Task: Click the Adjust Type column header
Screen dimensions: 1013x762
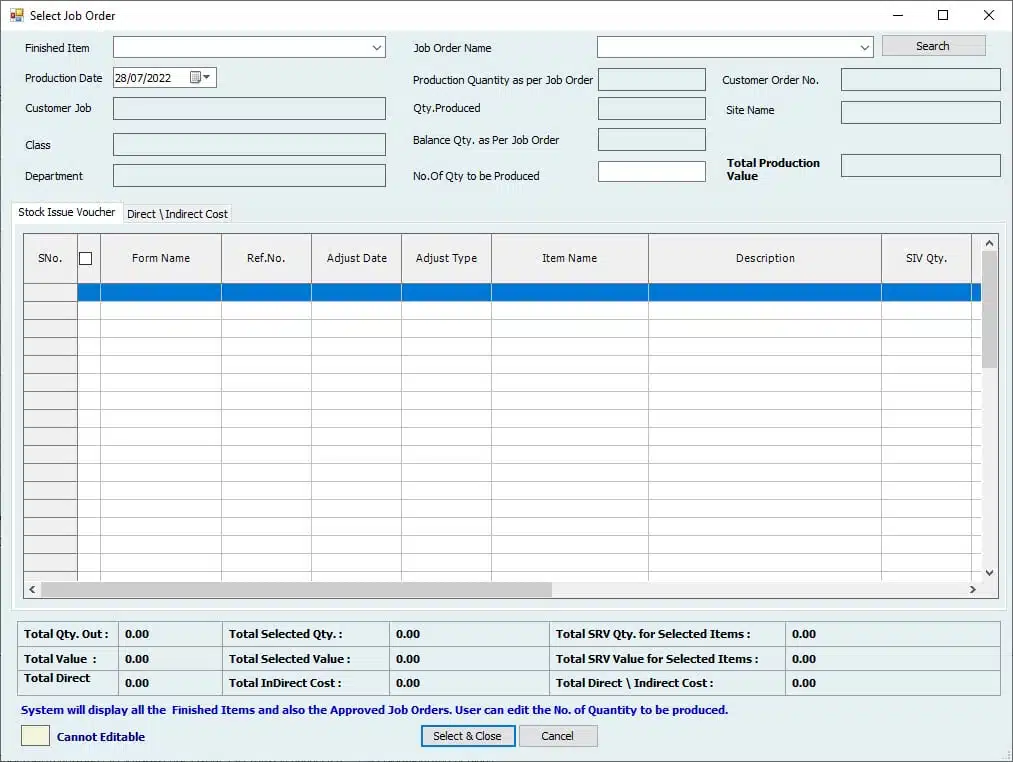Action: pyautogui.click(x=446, y=258)
